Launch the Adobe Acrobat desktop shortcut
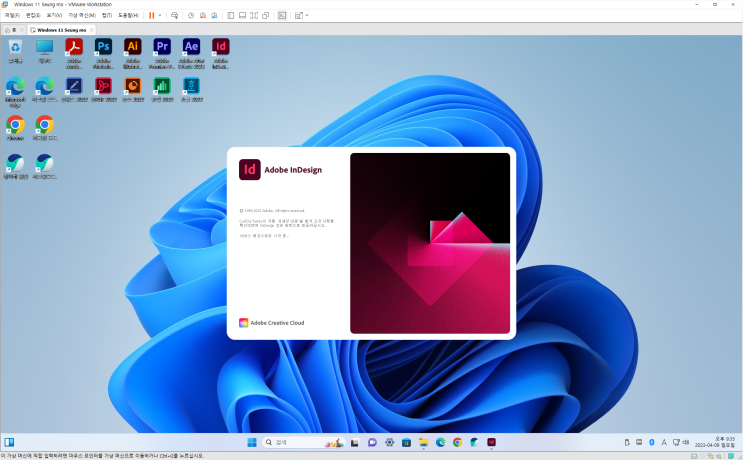Image resolution: width=743 pixels, height=460 pixels. coord(74,53)
